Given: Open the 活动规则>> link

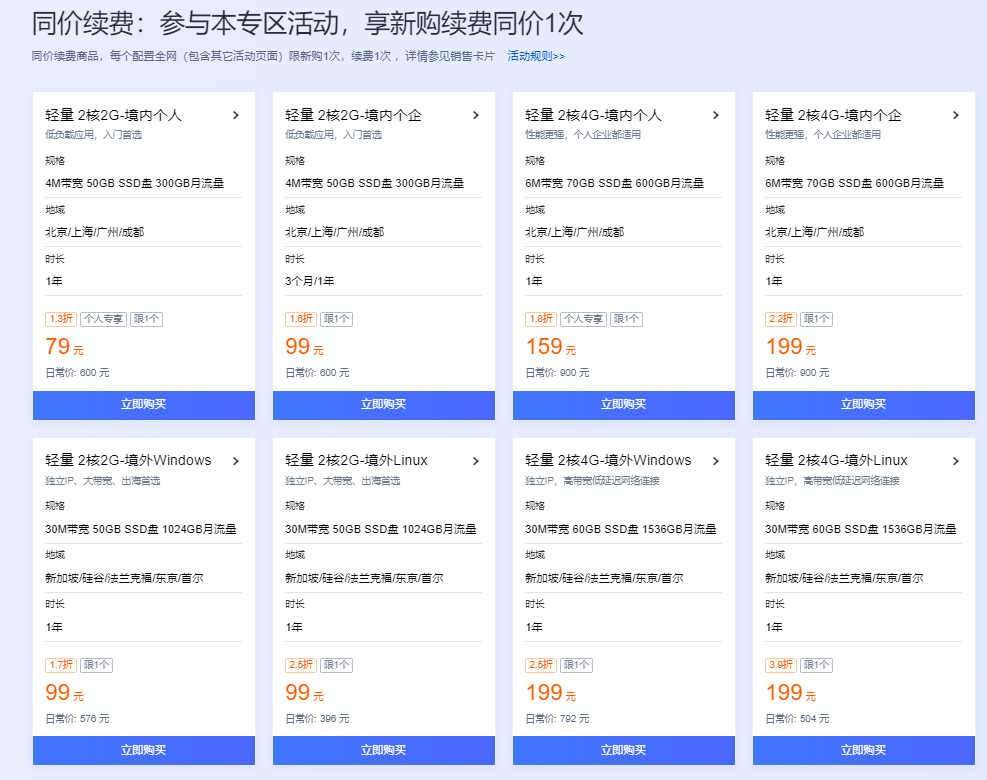Looking at the screenshot, I should point(536,56).
